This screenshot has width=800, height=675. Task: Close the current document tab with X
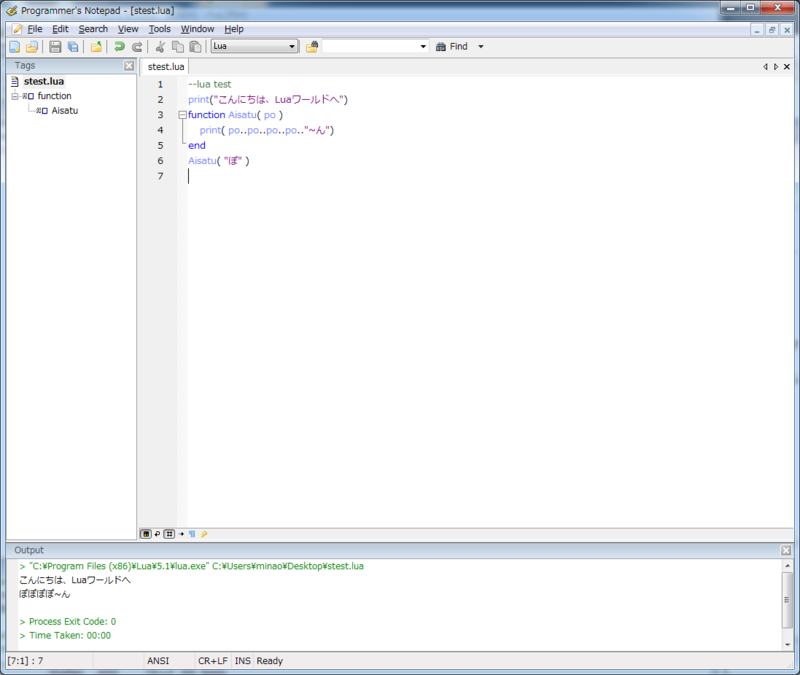tap(787, 67)
